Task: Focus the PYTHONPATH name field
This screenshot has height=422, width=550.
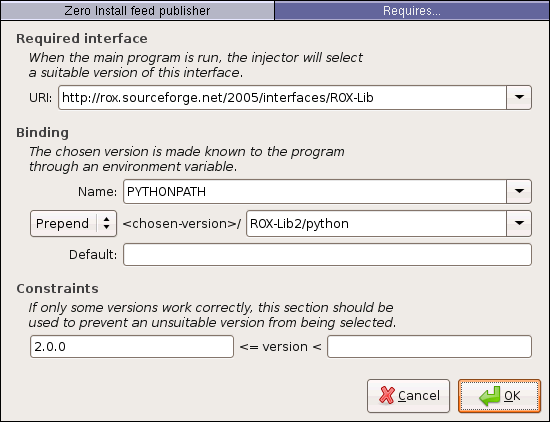Action: tap(315, 192)
